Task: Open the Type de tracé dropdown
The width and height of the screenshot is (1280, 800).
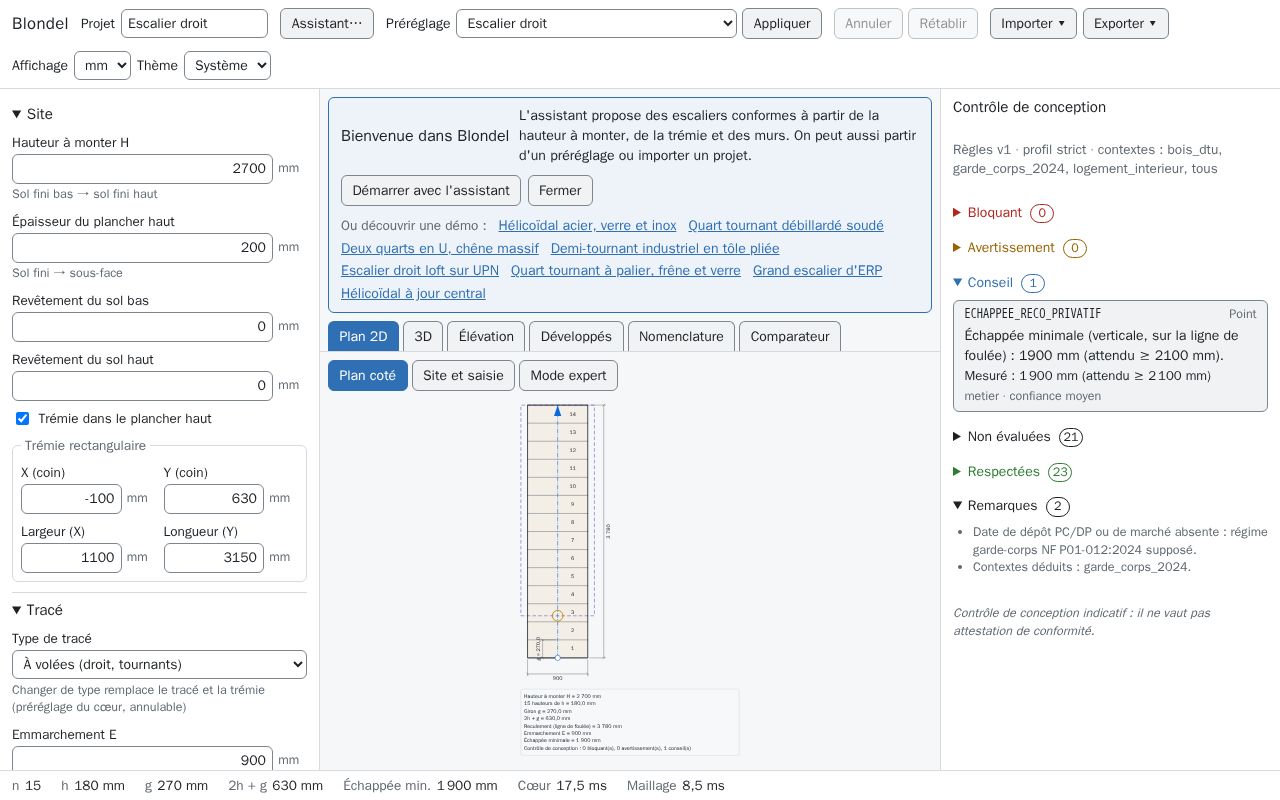Action: pyautogui.click(x=159, y=664)
